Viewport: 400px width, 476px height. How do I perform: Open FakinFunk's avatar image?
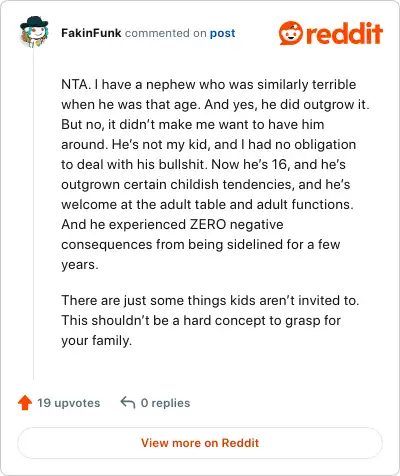point(34,32)
